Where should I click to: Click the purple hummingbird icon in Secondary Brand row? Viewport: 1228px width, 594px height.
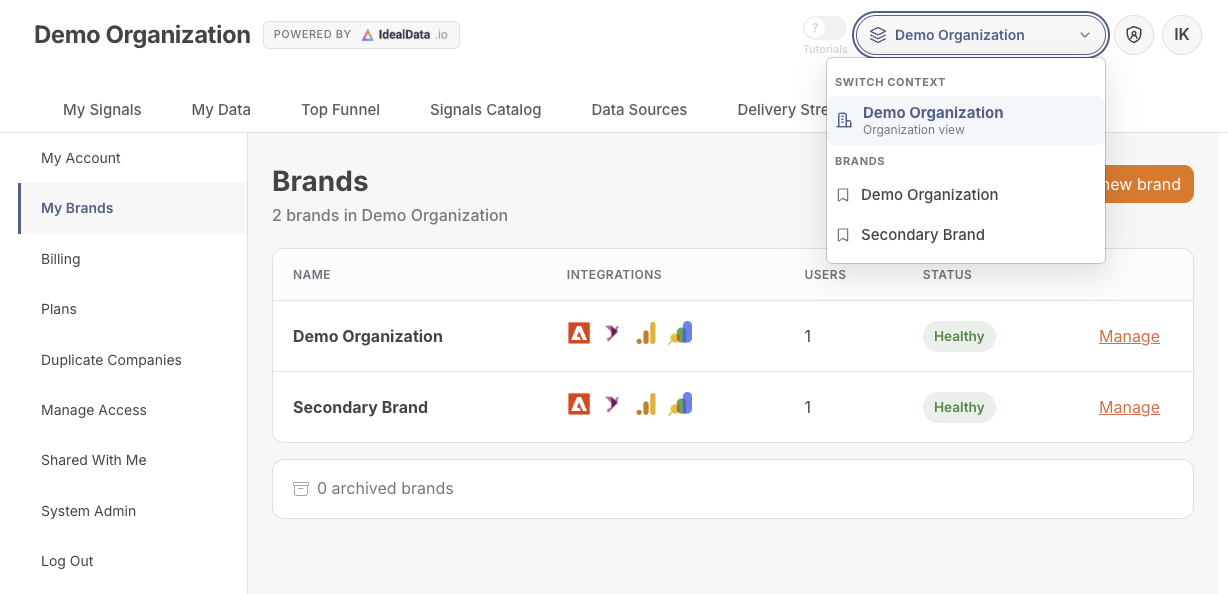point(612,405)
